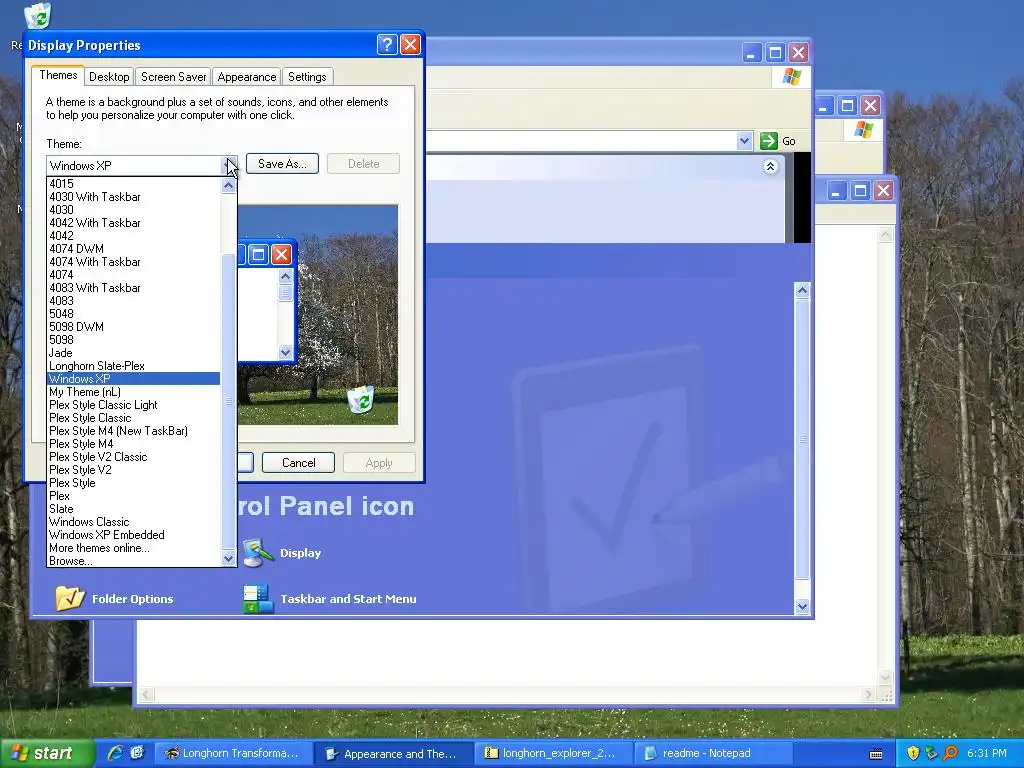
Task: Select Longhorn Slate-Plex theme
Action: [134, 366]
